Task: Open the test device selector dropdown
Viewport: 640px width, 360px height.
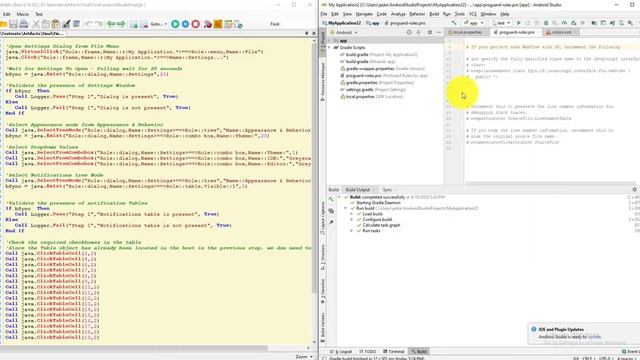Action: click(x=500, y=23)
